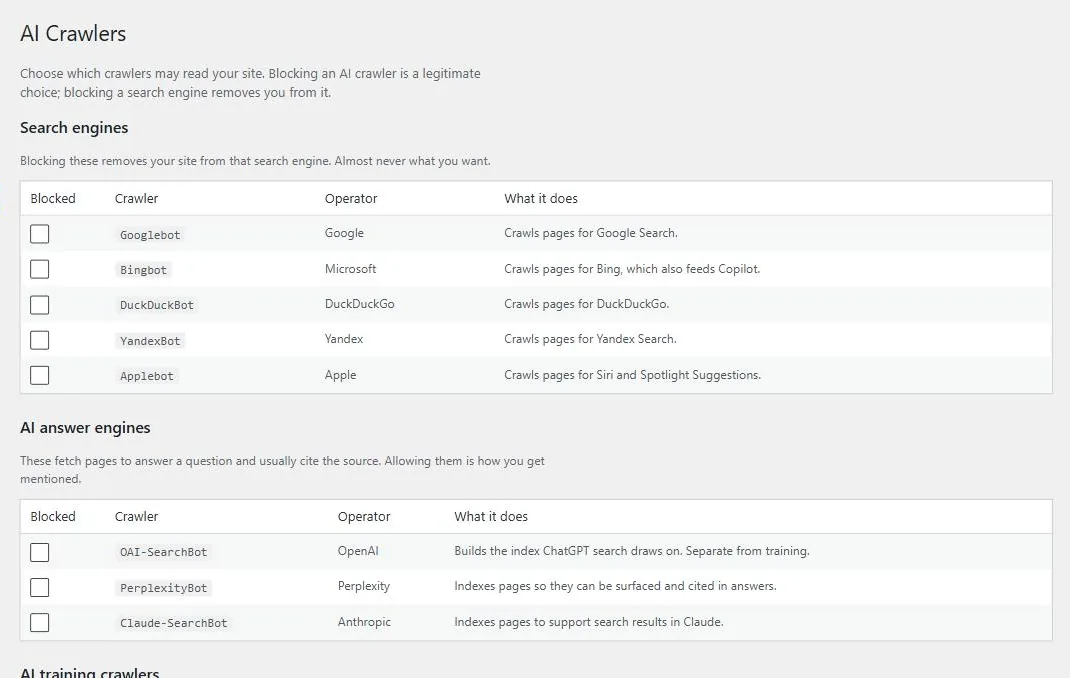Image resolution: width=1070 pixels, height=678 pixels.
Task: Select the Googlebot crawler name
Action: [x=150, y=235]
